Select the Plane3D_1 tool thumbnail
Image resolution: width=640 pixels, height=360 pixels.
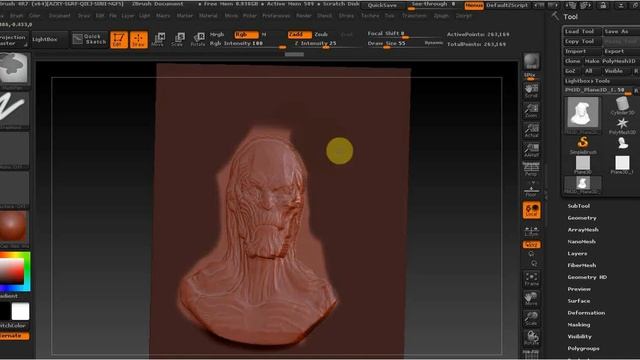622,163
